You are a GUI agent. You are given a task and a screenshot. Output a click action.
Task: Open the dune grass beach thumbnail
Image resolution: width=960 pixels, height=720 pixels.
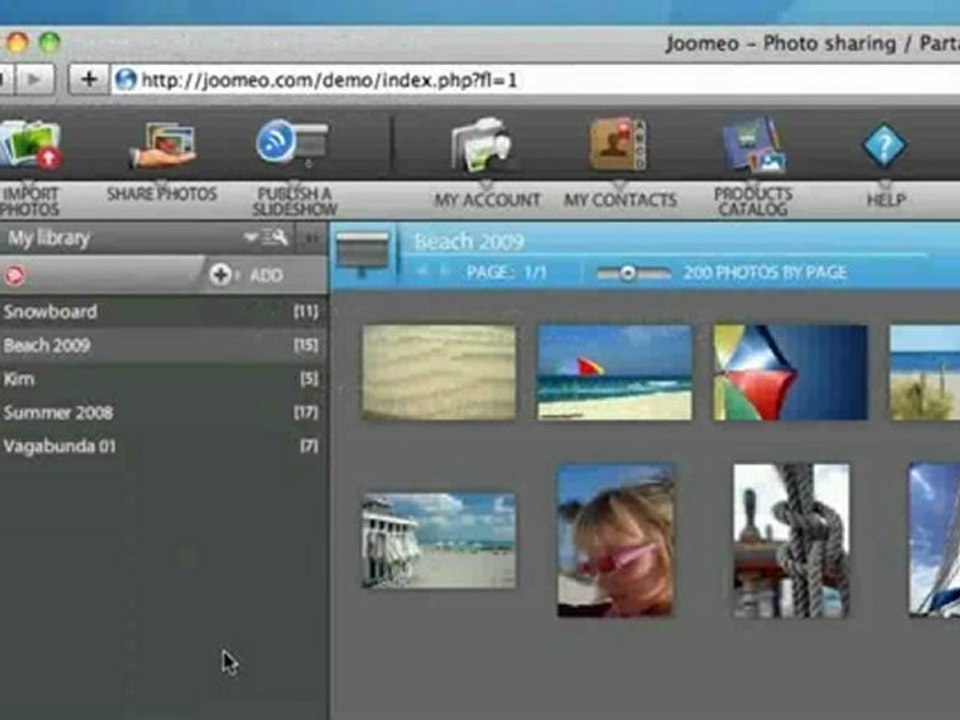924,372
